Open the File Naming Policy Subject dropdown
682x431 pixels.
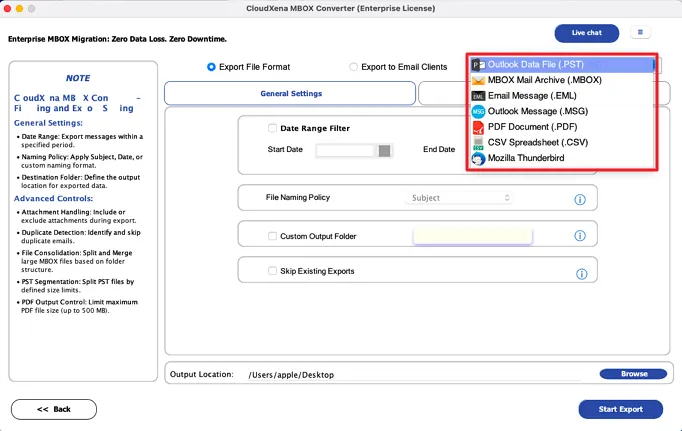click(x=459, y=198)
